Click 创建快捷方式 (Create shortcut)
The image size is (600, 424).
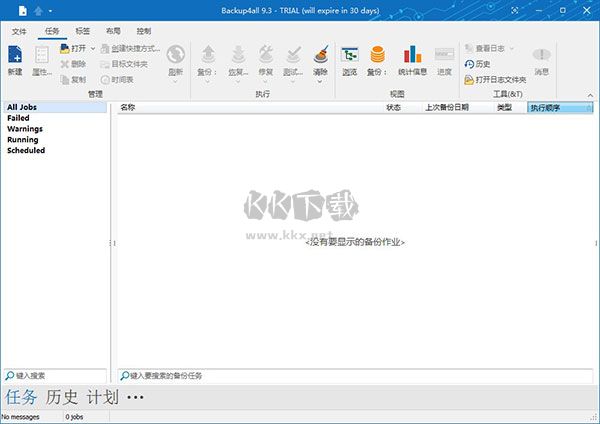click(130, 49)
